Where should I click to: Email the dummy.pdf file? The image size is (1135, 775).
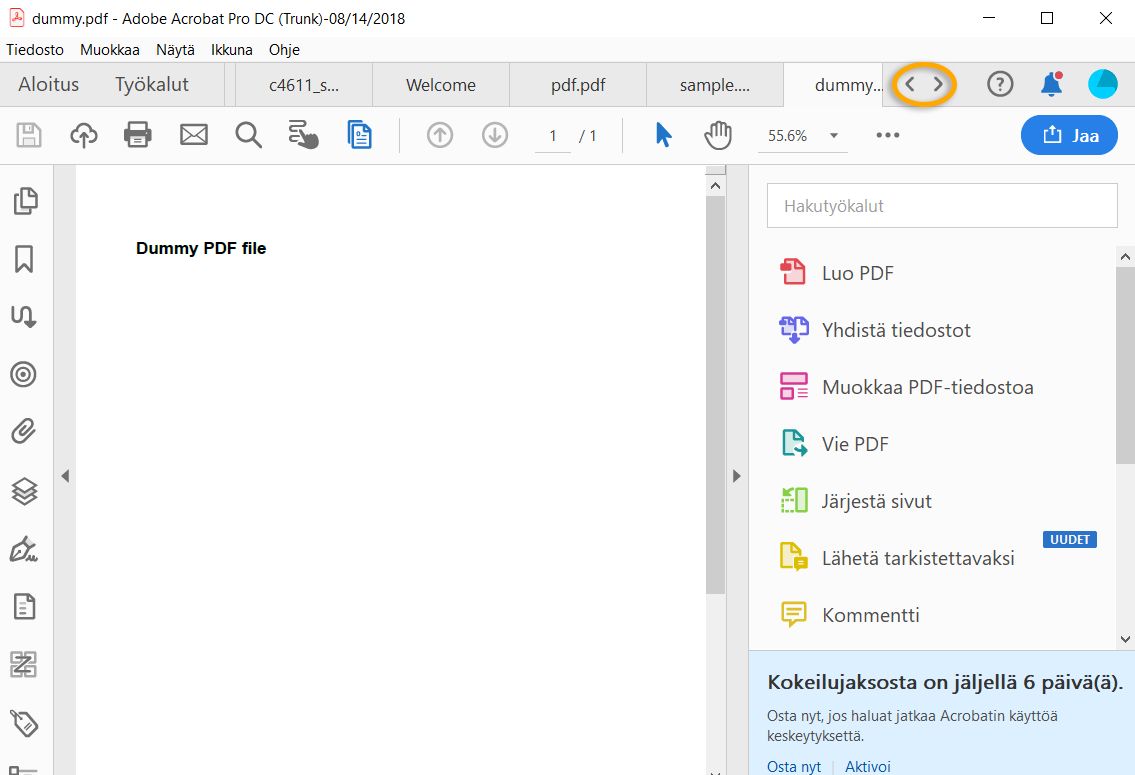(x=193, y=134)
